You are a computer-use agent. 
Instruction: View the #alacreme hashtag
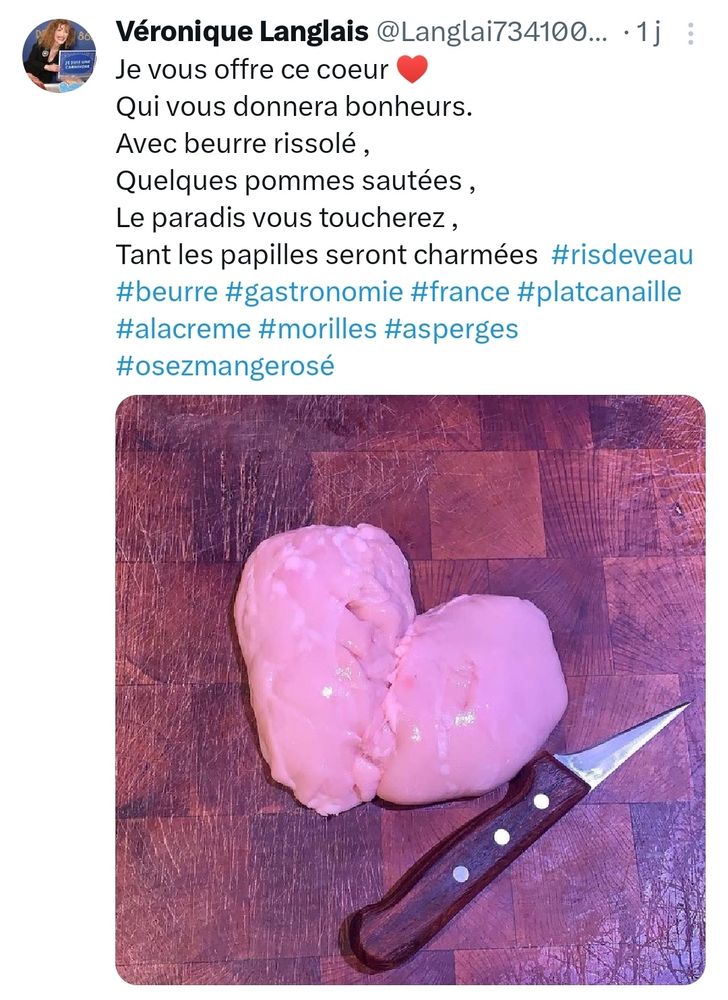tap(184, 329)
